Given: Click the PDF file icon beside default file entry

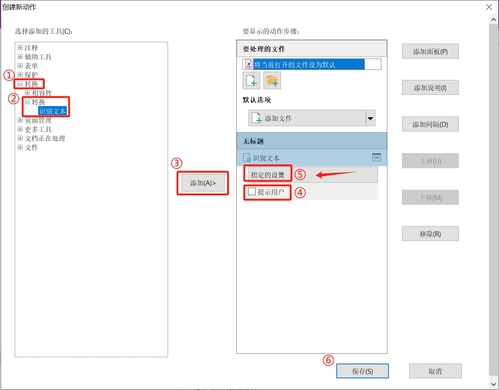Looking at the screenshot, I should click(x=248, y=64).
